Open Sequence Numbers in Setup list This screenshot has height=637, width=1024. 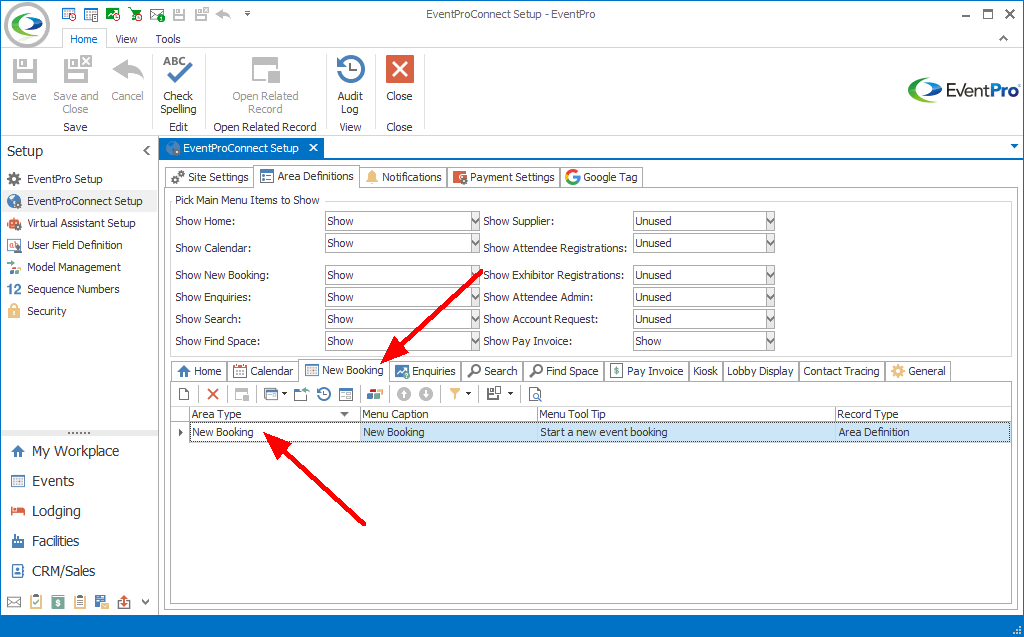pos(73,289)
